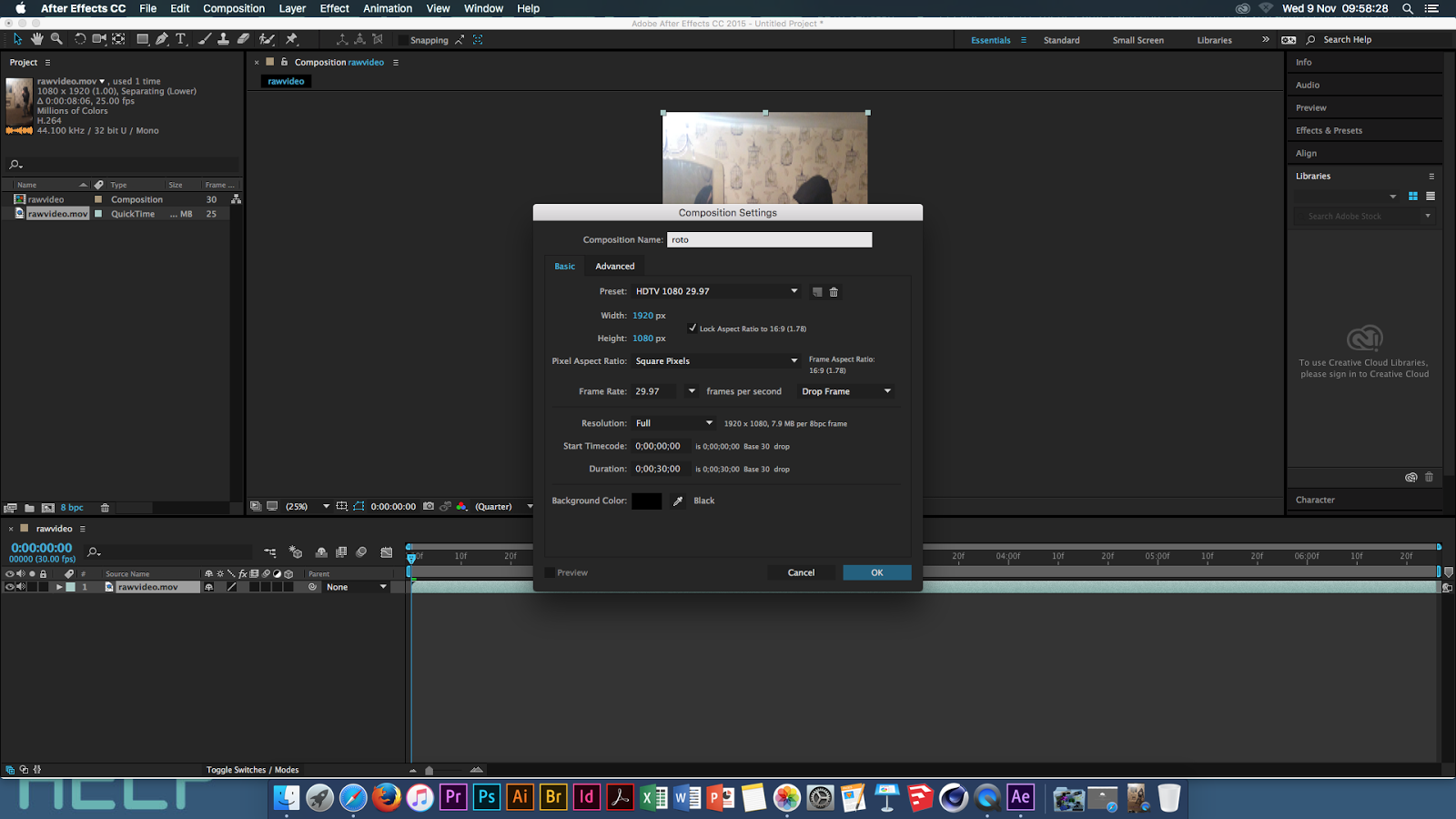
Task: Open the Resolution Full dropdown
Action: (x=674, y=423)
